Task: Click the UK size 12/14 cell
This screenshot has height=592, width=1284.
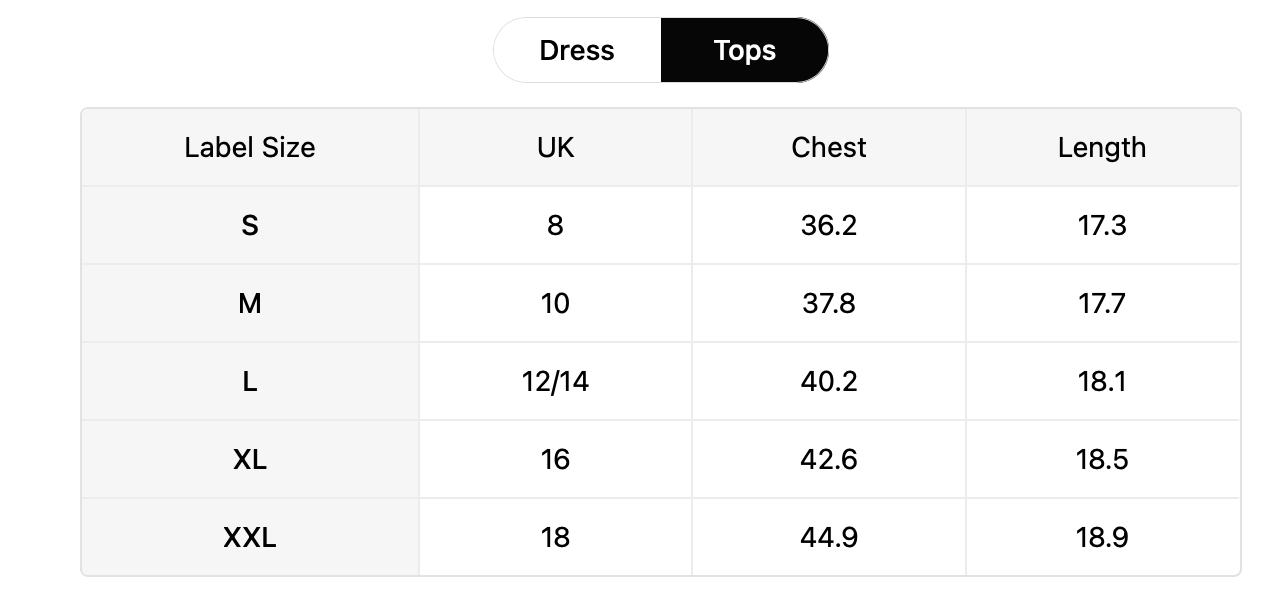Action: [555, 381]
